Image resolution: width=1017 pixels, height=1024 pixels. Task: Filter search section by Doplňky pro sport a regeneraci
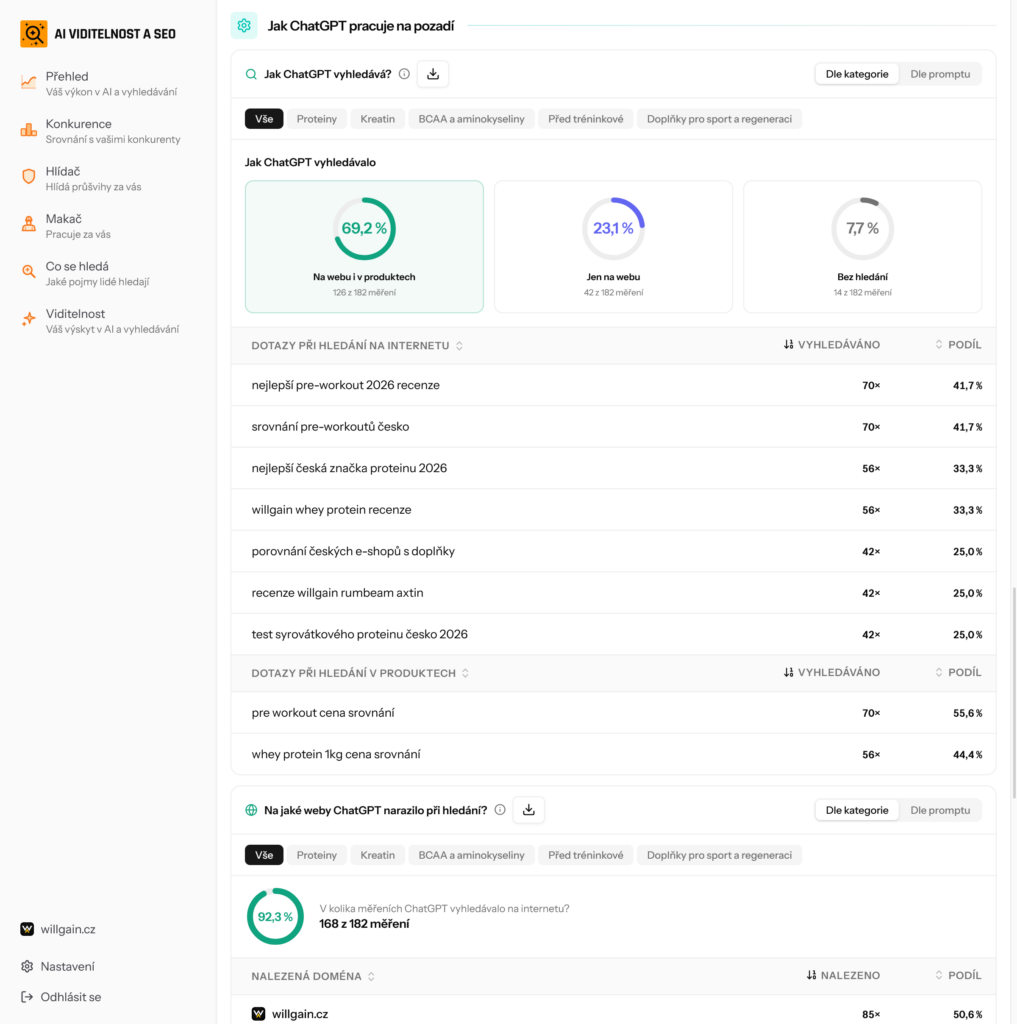pyautogui.click(x=719, y=119)
